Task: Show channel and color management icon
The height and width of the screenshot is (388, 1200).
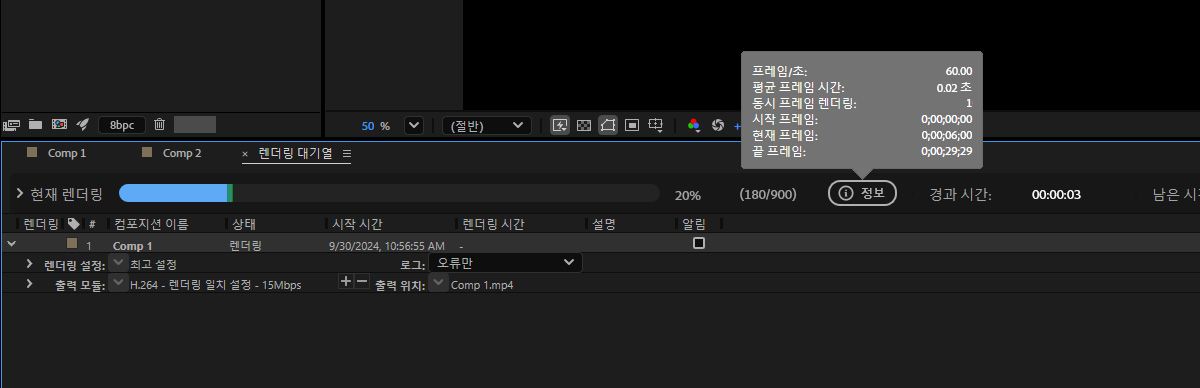Action: (x=694, y=125)
